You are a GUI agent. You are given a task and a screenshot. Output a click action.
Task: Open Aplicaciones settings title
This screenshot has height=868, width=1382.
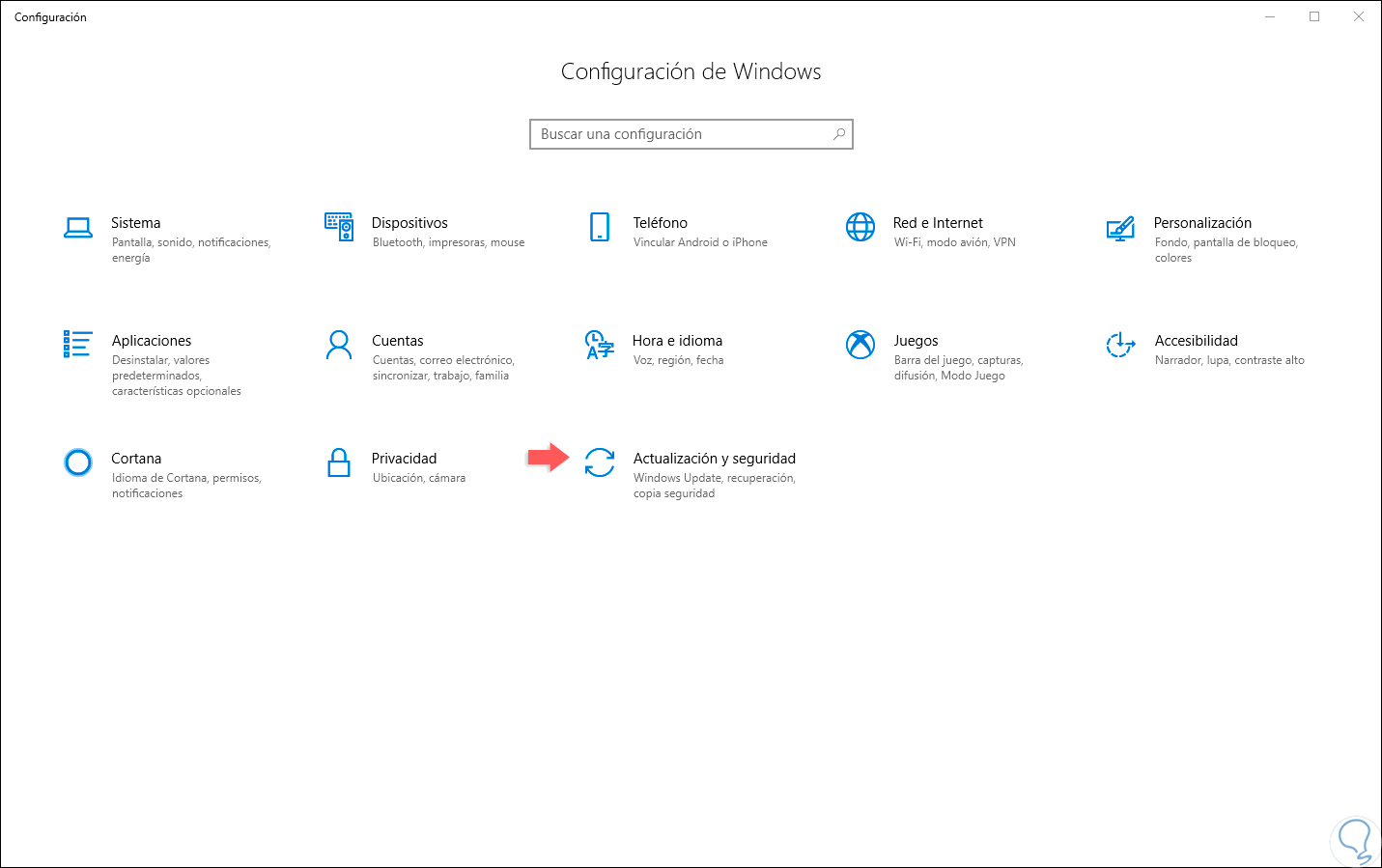pos(152,341)
